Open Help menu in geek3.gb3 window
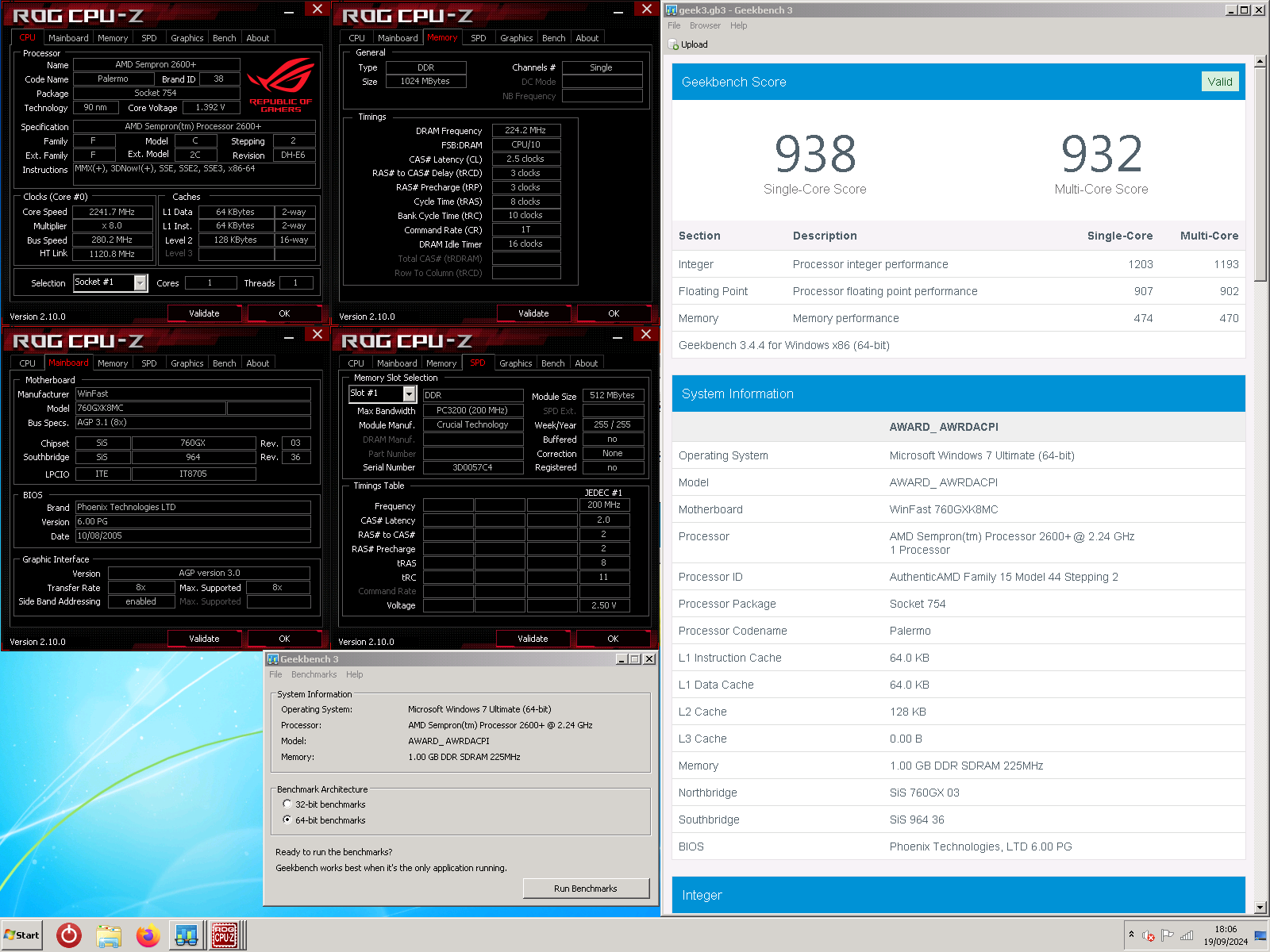1270x952 pixels. pos(739,25)
